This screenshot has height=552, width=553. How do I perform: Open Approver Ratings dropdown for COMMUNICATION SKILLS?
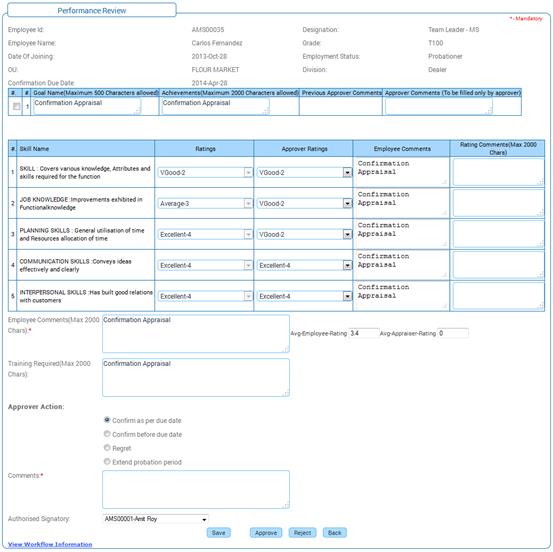(x=304, y=265)
